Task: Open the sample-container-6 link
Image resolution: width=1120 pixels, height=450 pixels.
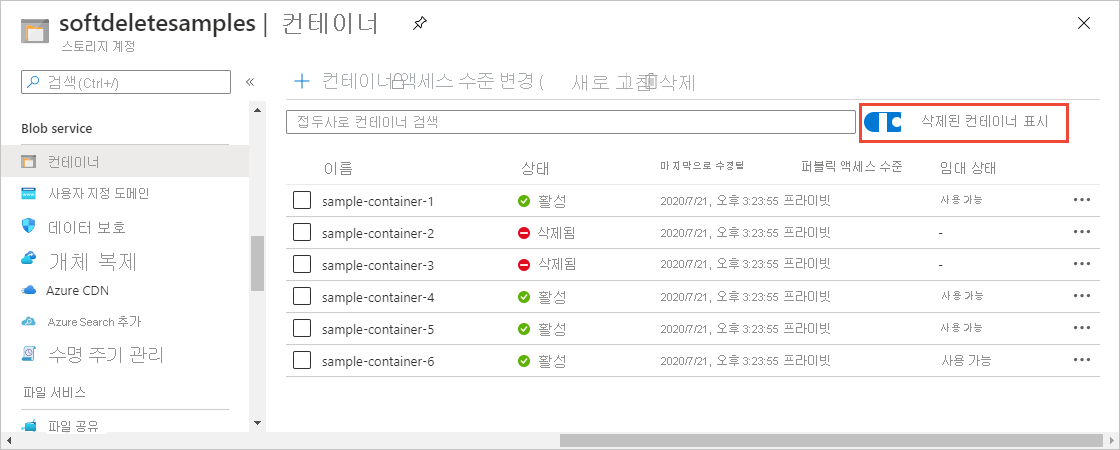Action: pyautogui.click(x=378, y=361)
